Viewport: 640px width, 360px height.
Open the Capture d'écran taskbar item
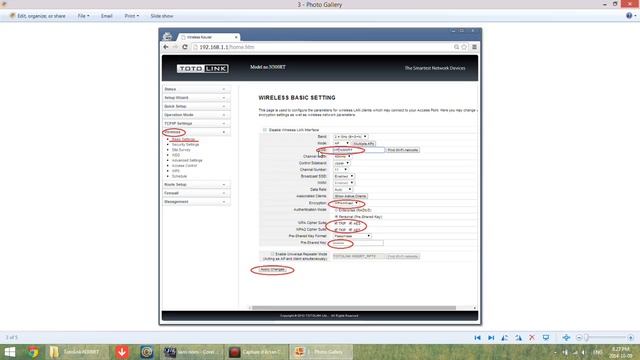pos(256,352)
